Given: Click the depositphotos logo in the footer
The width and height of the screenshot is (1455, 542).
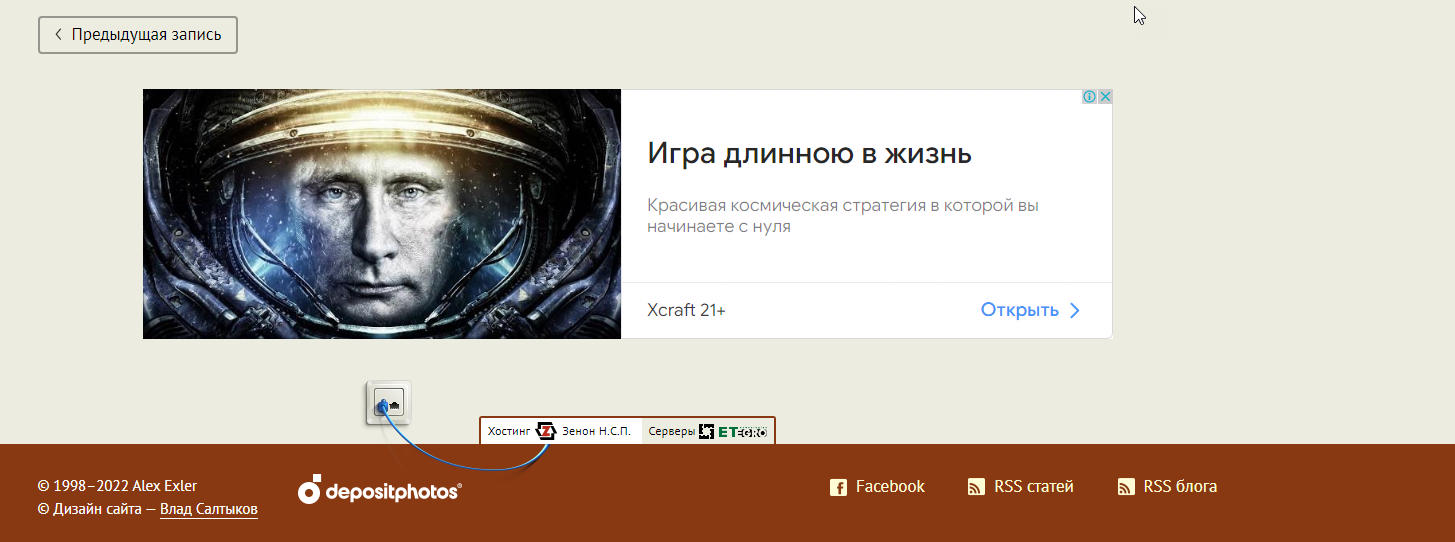Looking at the screenshot, I should [x=380, y=490].
